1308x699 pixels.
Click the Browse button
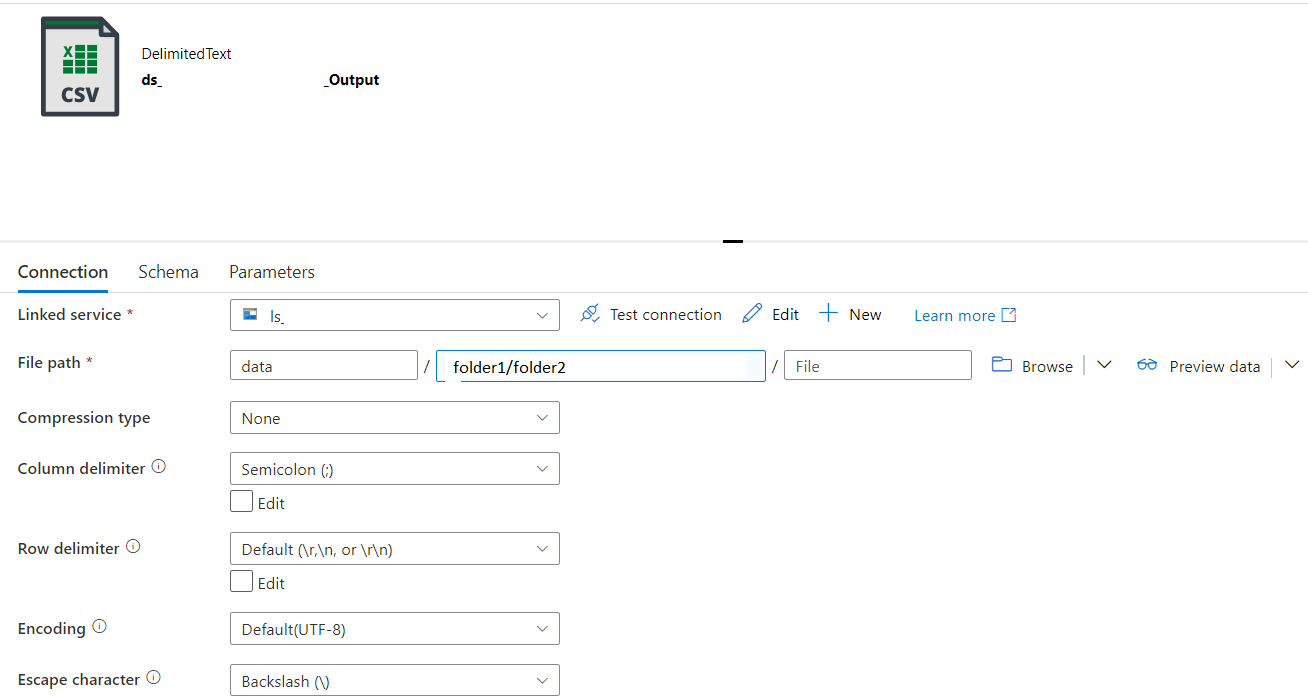[x=1032, y=366]
